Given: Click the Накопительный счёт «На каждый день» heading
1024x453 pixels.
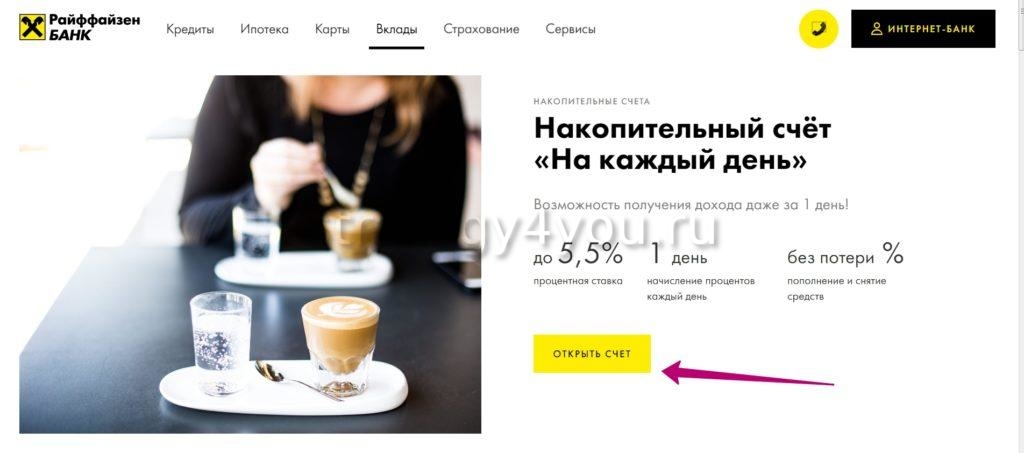Looking at the screenshot, I should click(x=682, y=144).
